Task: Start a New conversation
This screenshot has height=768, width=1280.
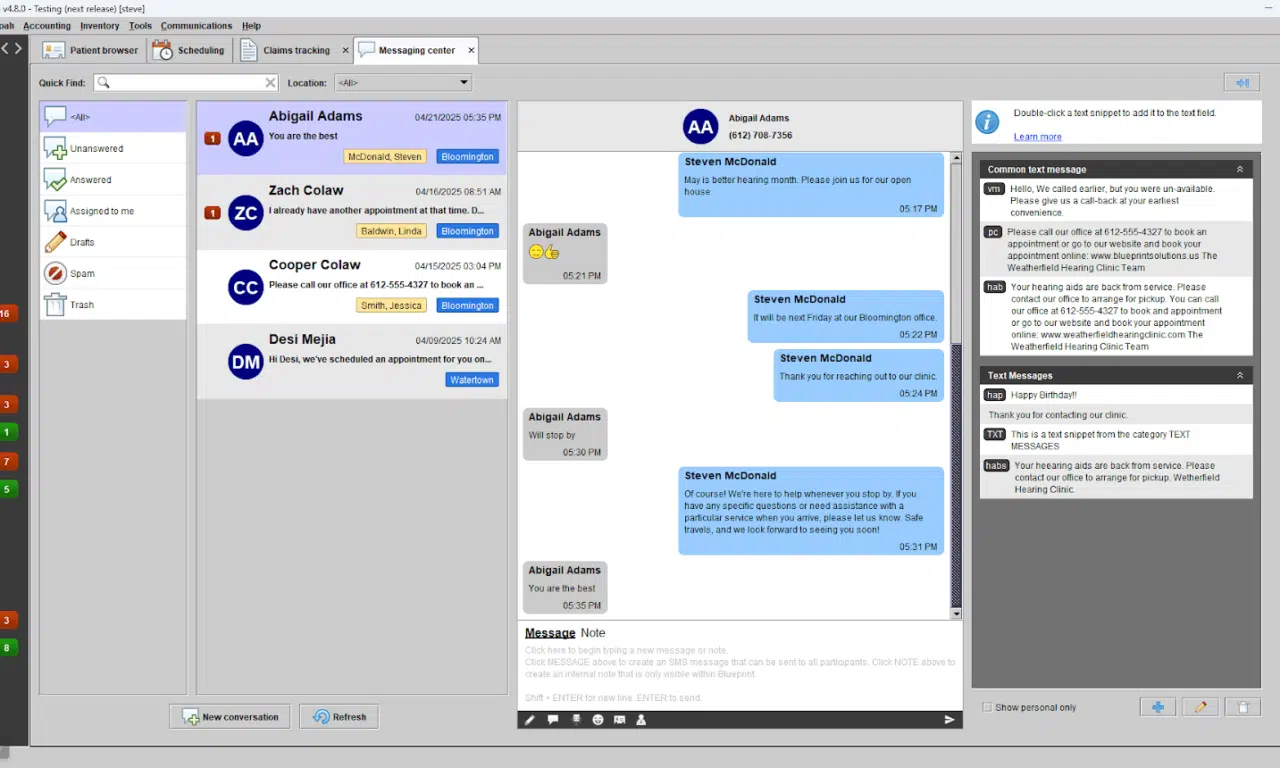Action: click(x=230, y=716)
